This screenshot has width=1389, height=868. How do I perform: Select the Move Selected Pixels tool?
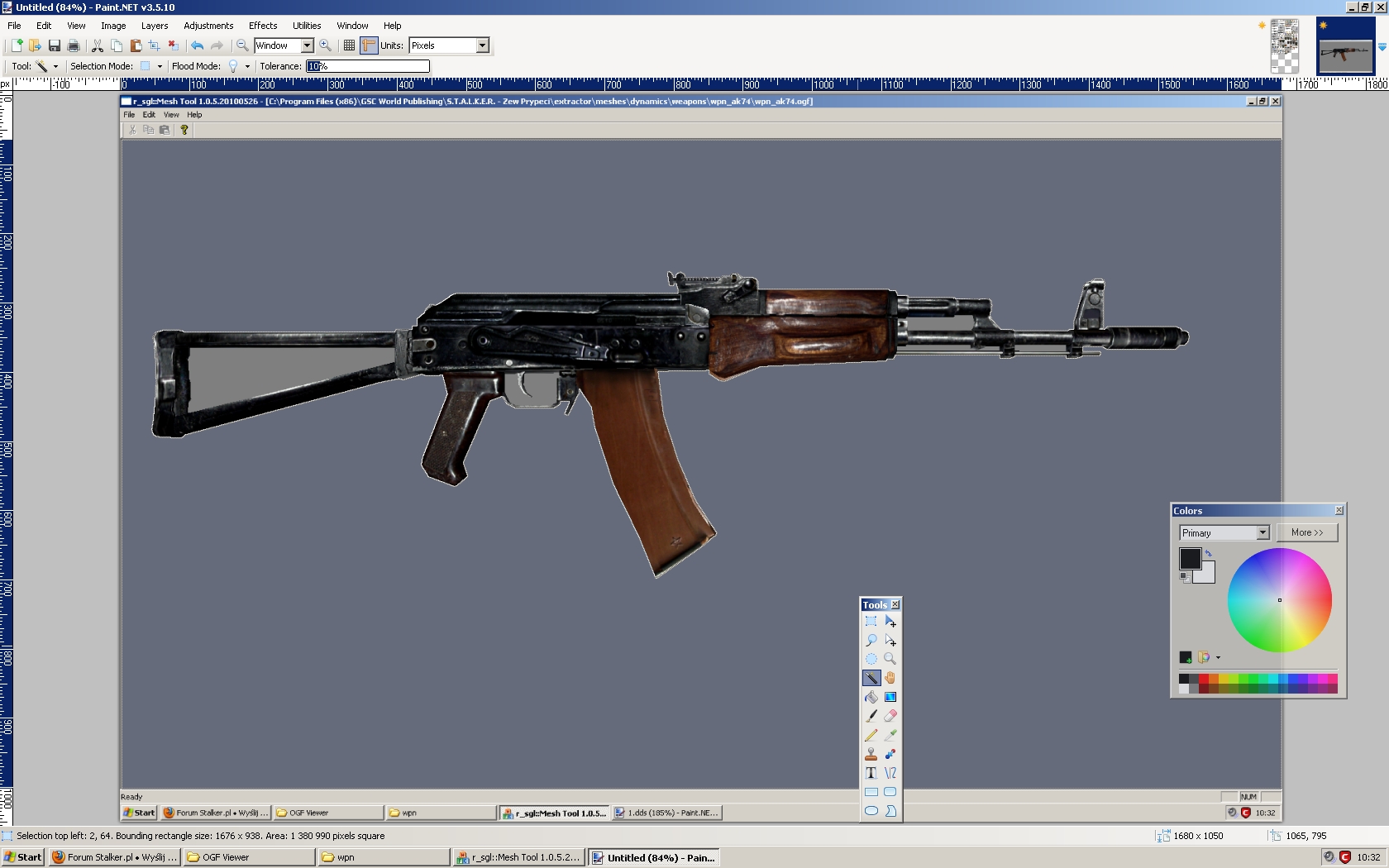[x=890, y=621]
